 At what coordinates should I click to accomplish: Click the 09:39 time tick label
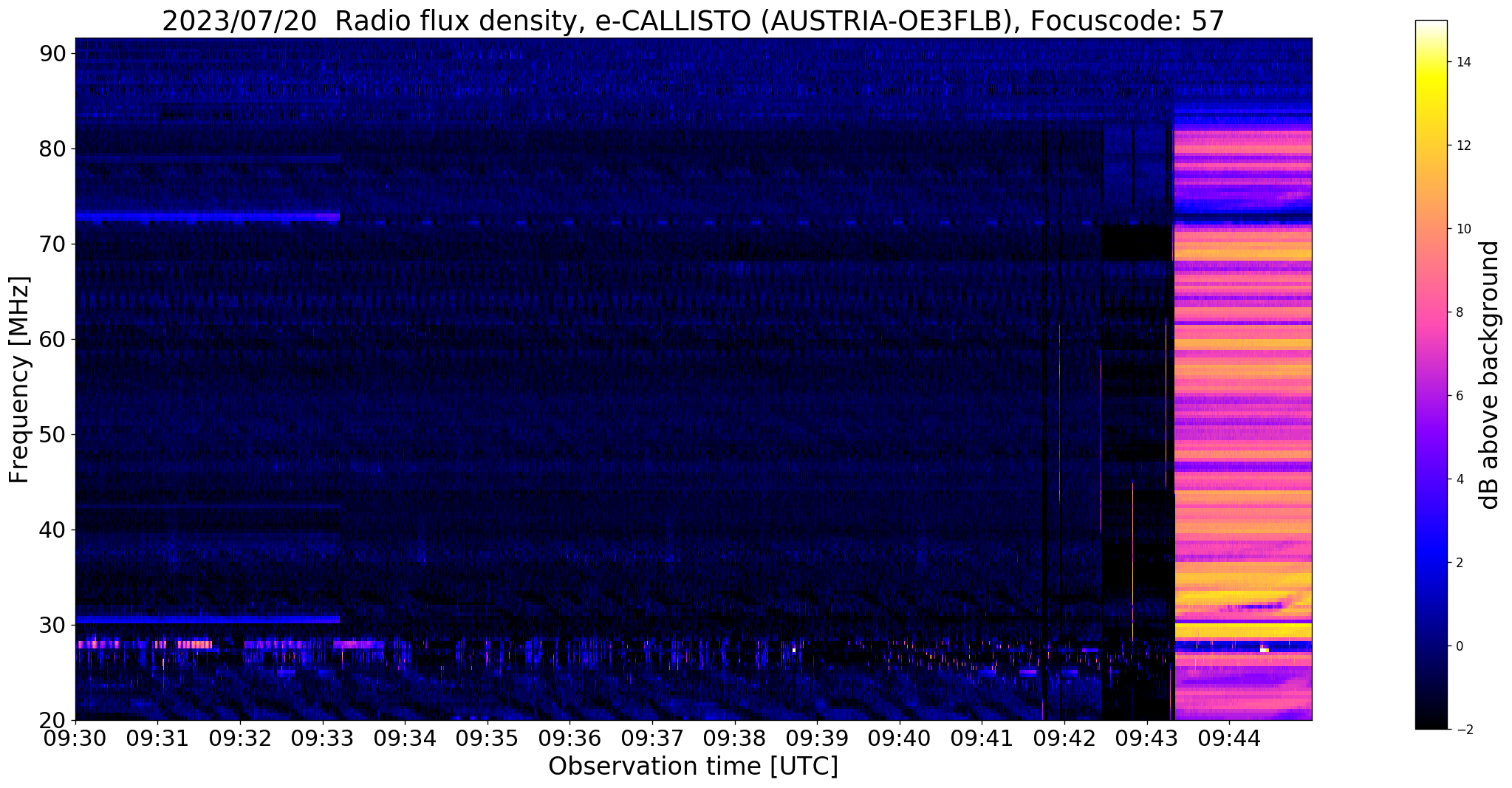click(x=817, y=738)
